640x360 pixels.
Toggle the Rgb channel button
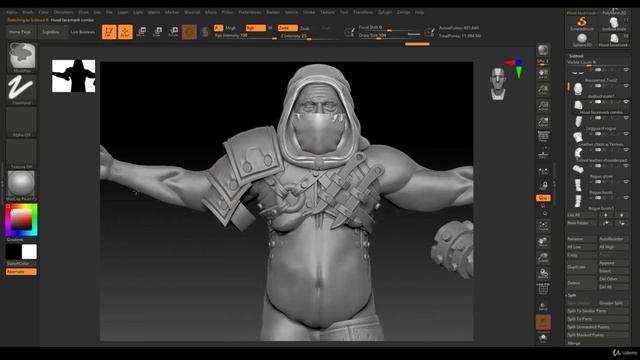click(256, 28)
